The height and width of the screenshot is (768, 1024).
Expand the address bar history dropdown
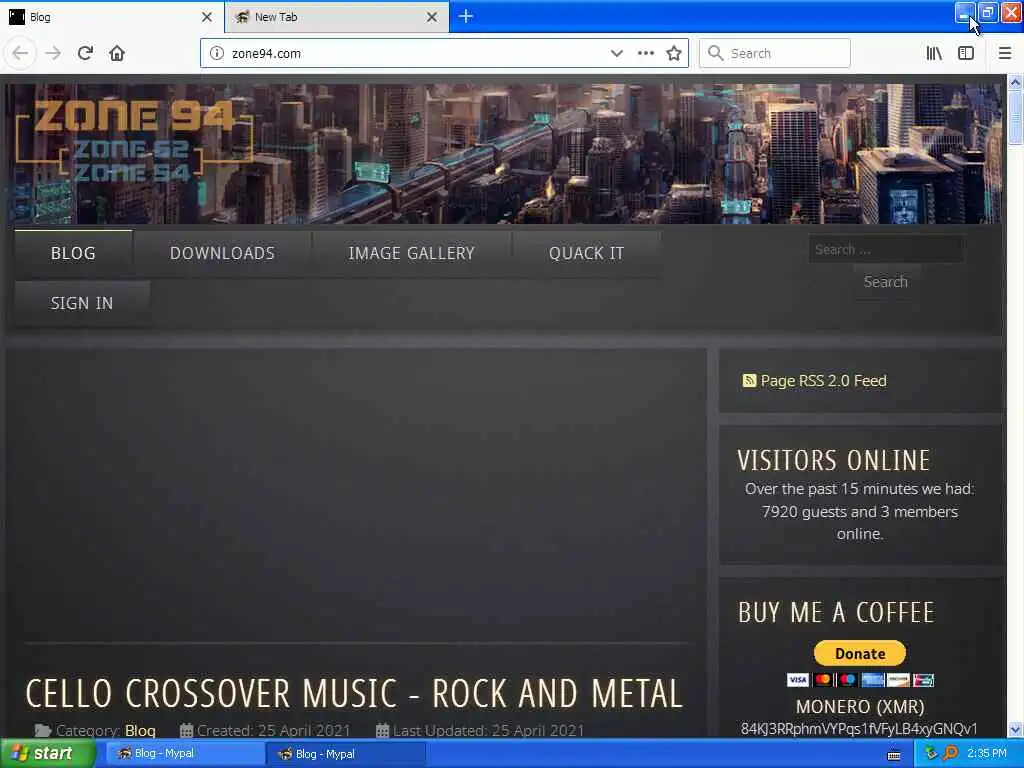point(616,53)
